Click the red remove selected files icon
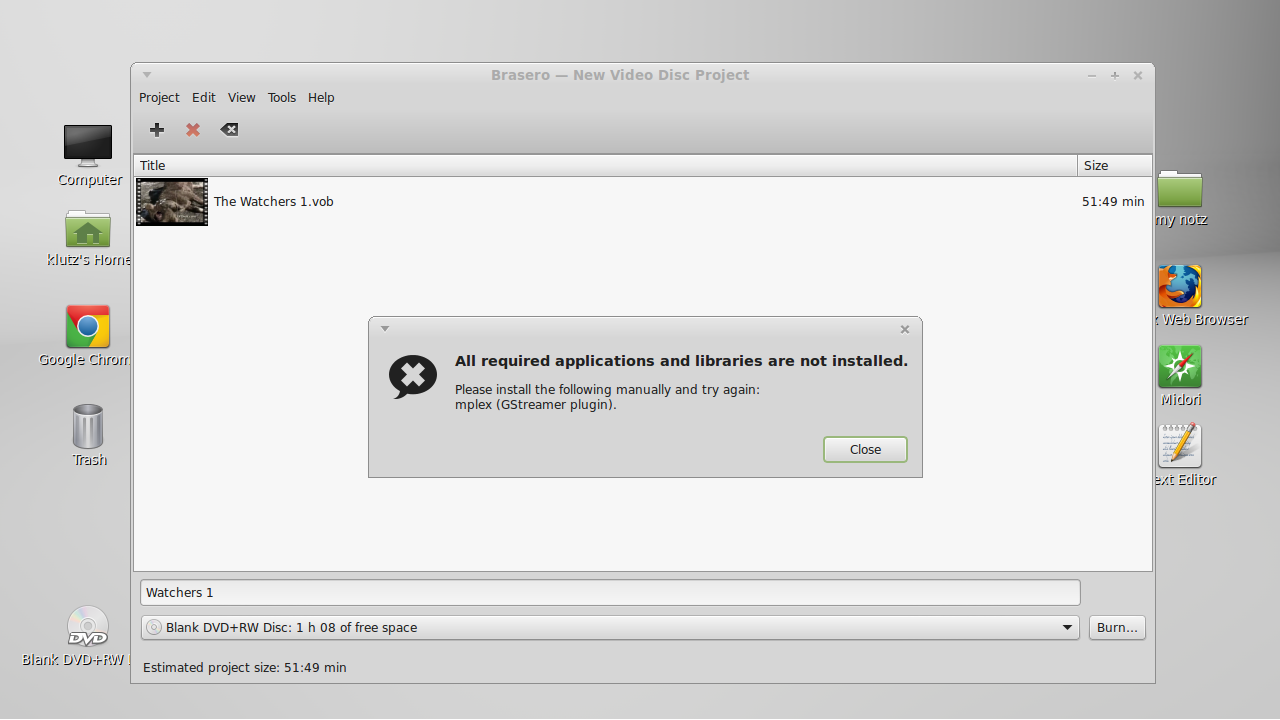Screen dimensions: 1280x720 coord(193,129)
